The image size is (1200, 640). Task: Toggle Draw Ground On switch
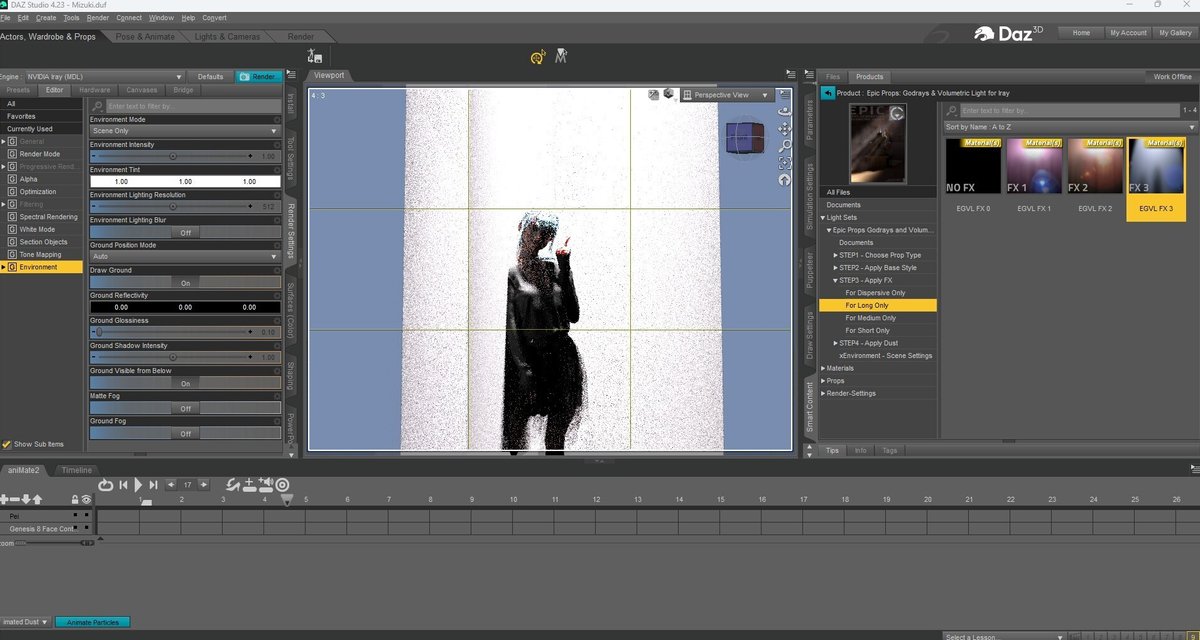[185, 283]
